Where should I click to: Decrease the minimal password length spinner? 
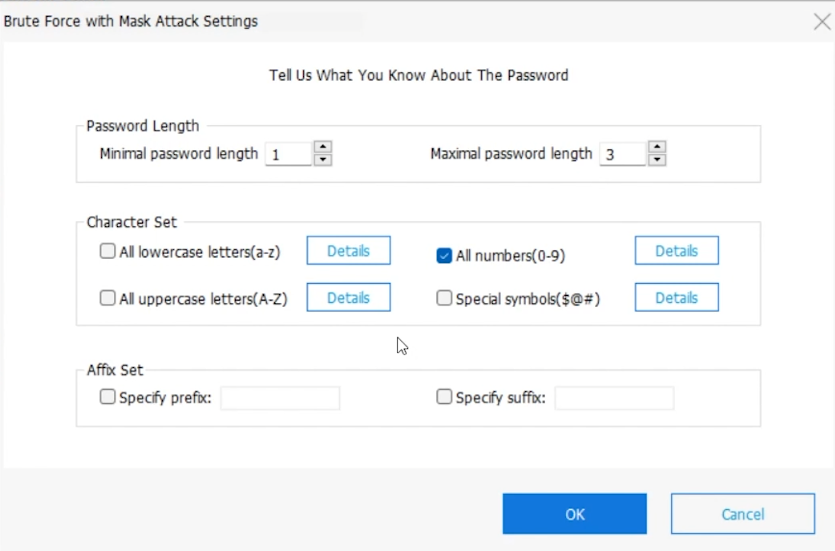tap(322, 159)
